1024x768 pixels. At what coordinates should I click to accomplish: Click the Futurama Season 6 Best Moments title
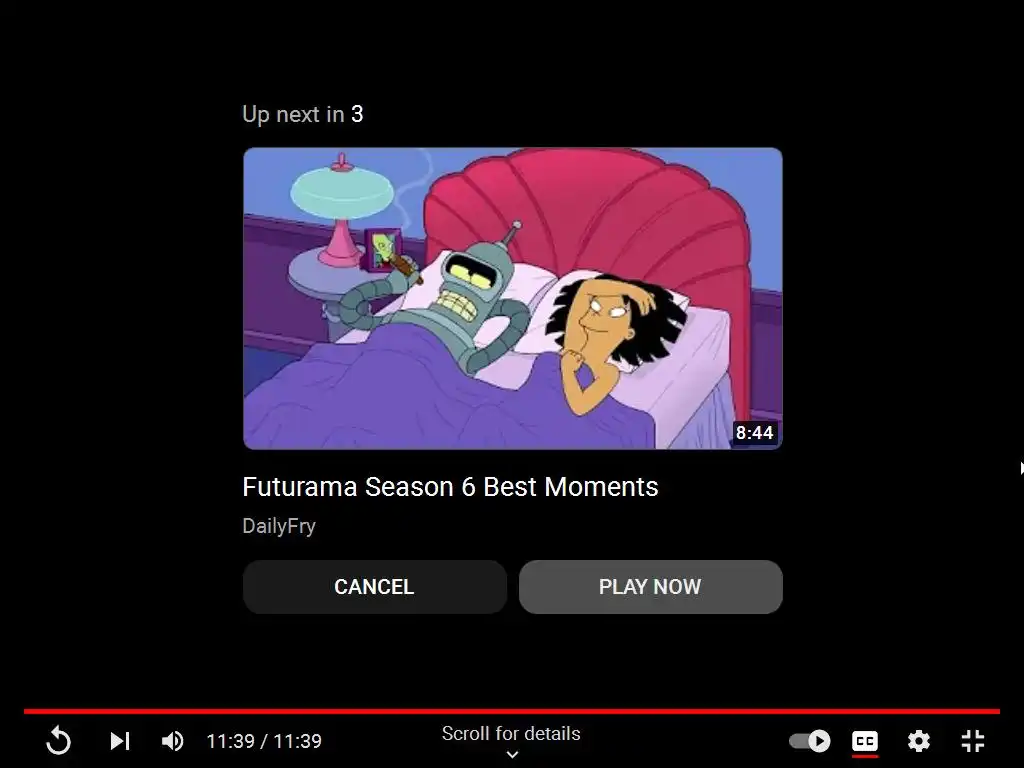pos(450,487)
